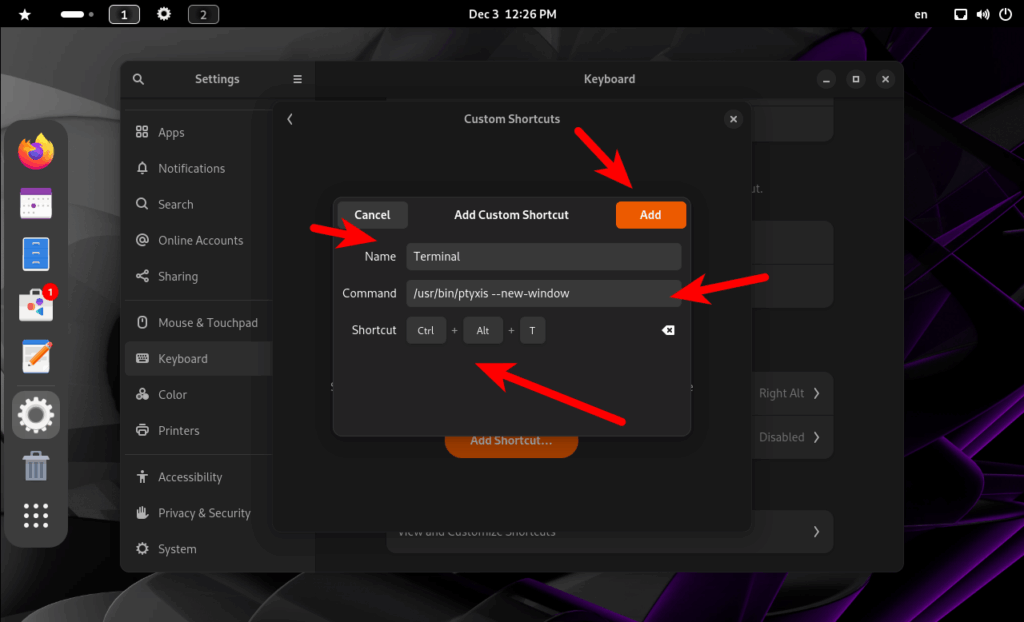Select Apps in the Settings sidebar
This screenshot has width=1024, height=622.
click(x=199, y=133)
